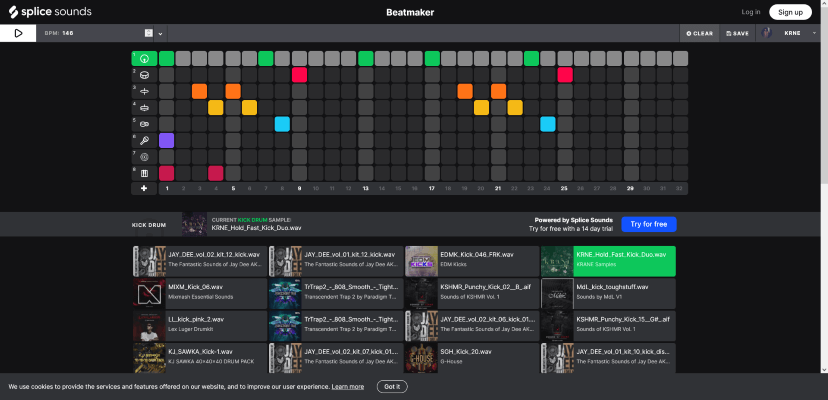Toggle crimson keys pad at step 4
828x400 pixels.
click(216, 173)
